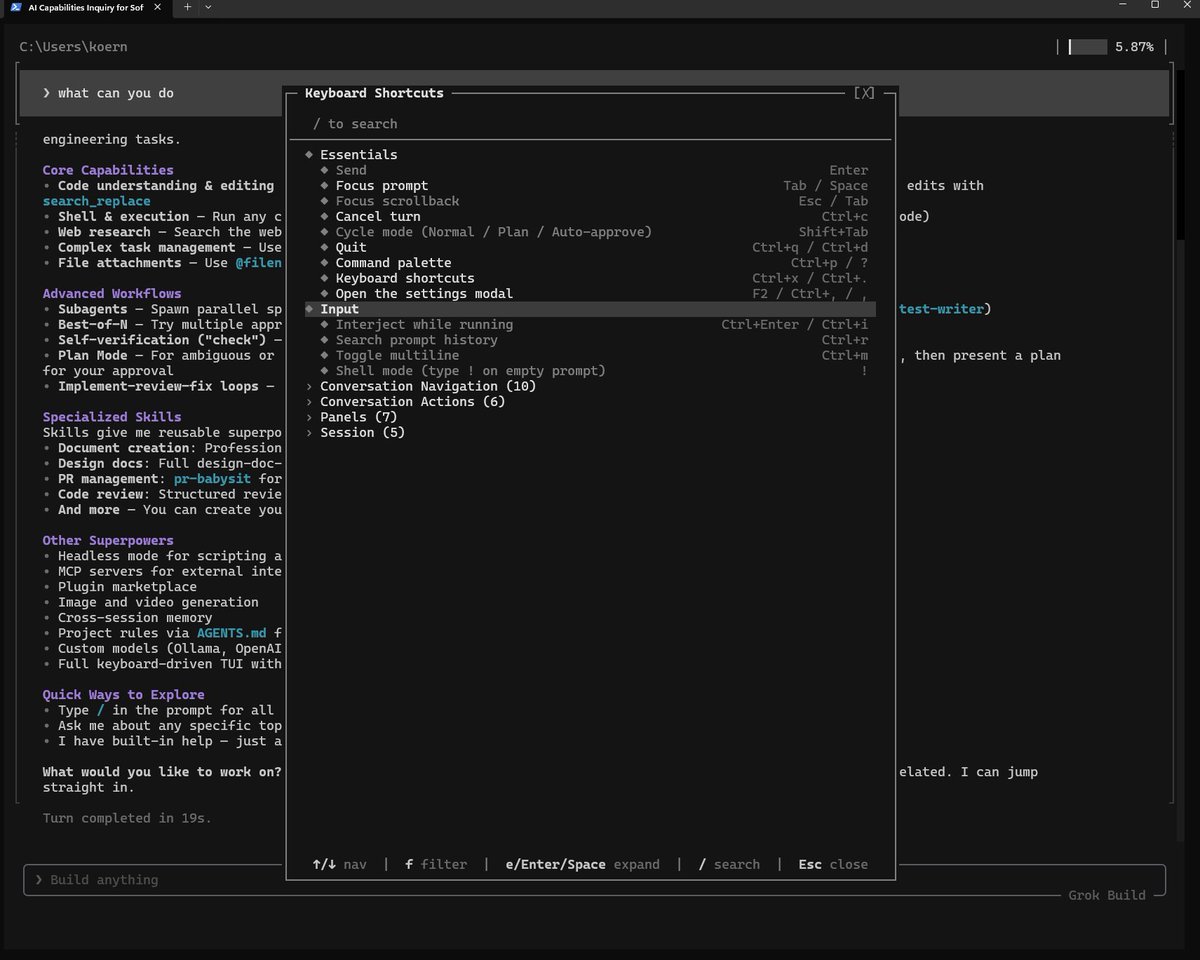Select the Shell mode row
Screen dimensions: 1200x960
[x=590, y=371]
